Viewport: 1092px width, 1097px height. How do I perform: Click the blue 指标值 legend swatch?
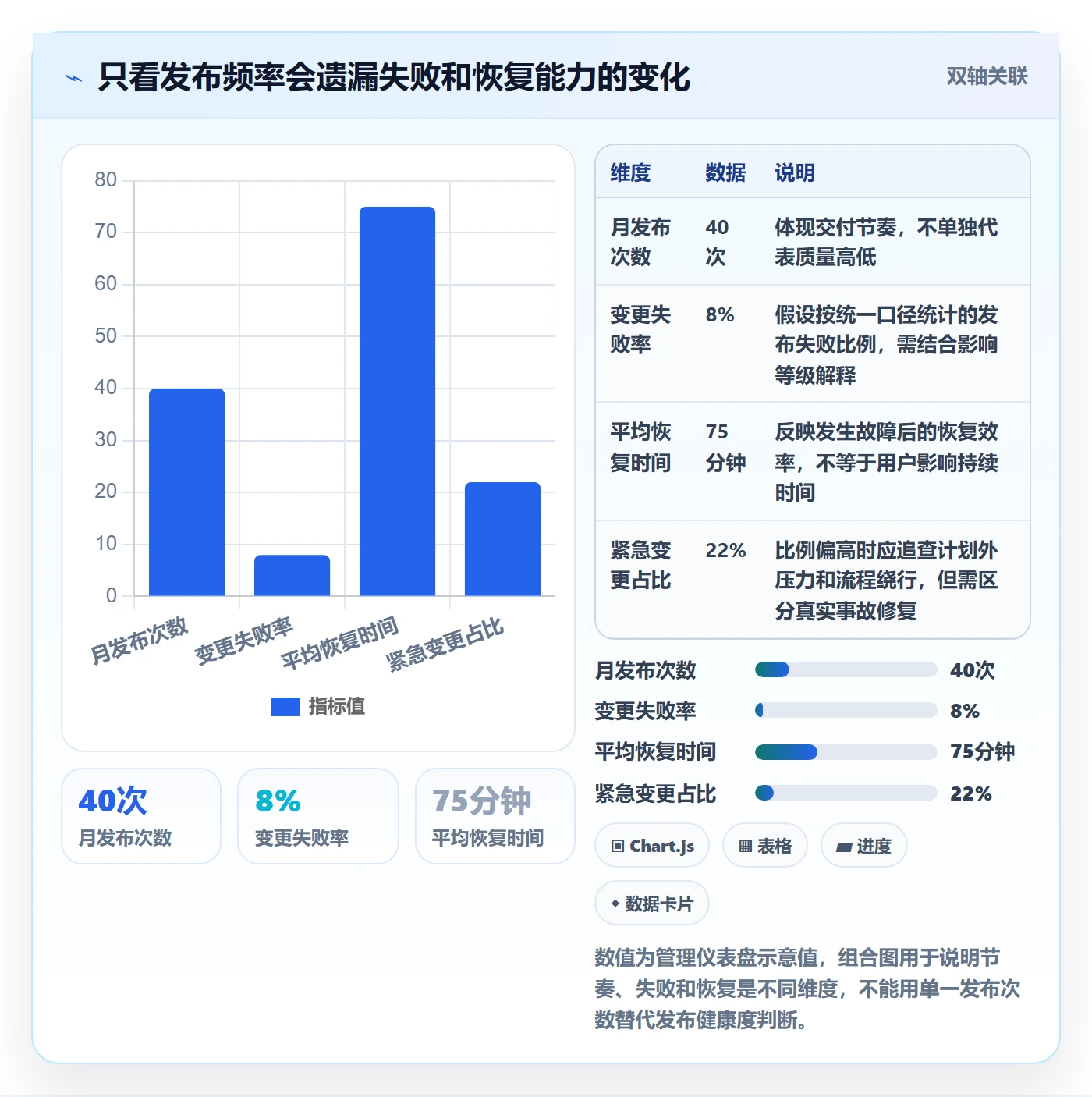[285, 706]
